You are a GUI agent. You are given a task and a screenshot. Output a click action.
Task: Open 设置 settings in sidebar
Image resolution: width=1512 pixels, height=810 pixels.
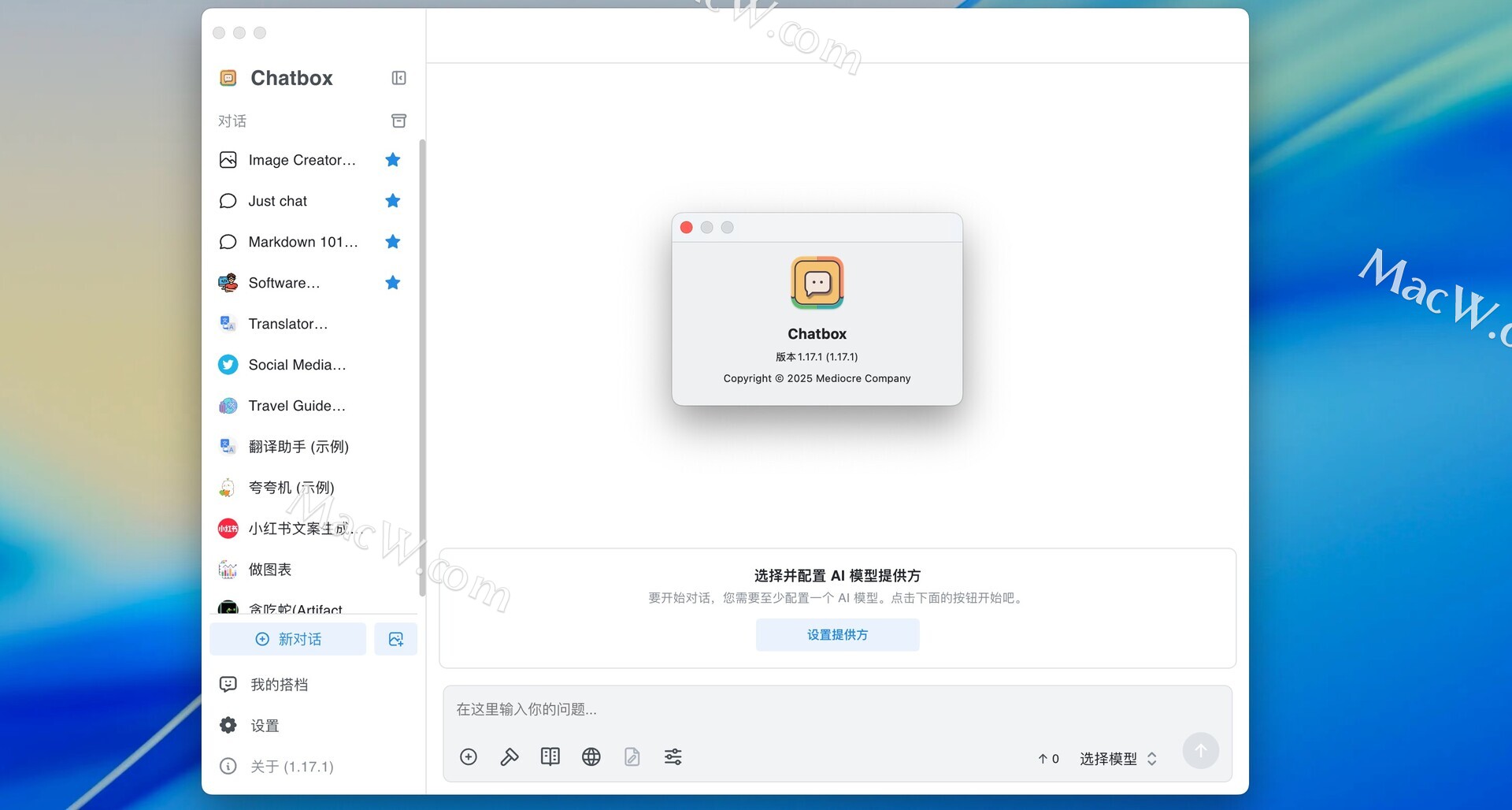265,726
